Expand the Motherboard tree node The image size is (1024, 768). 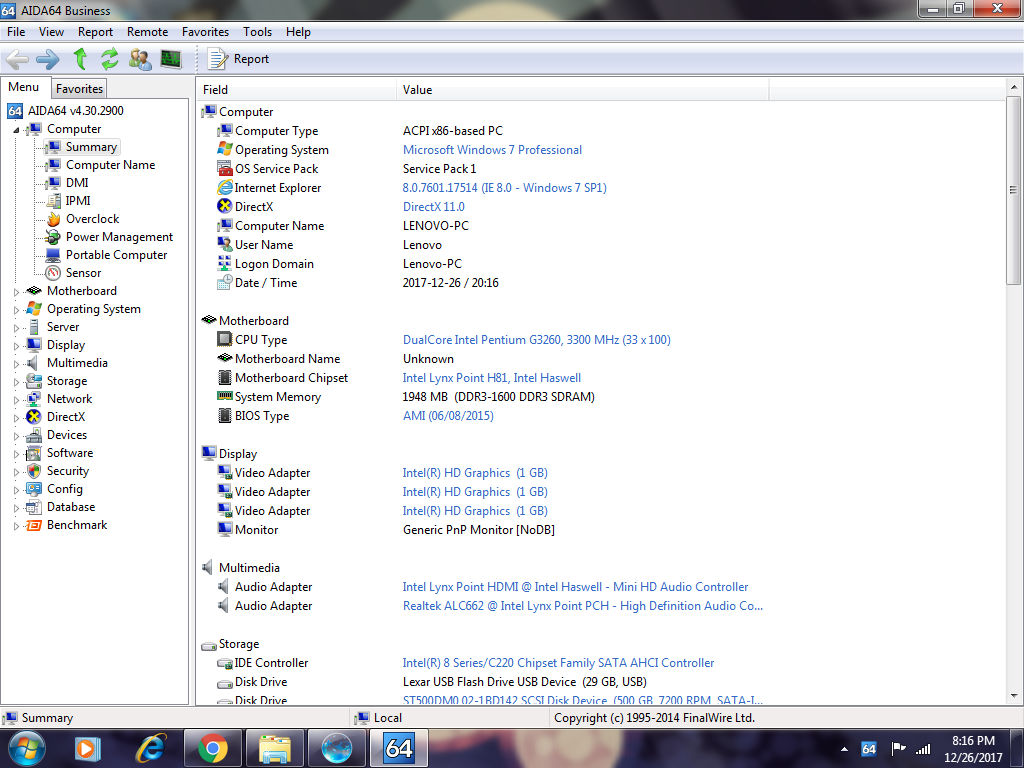[x=16, y=292]
